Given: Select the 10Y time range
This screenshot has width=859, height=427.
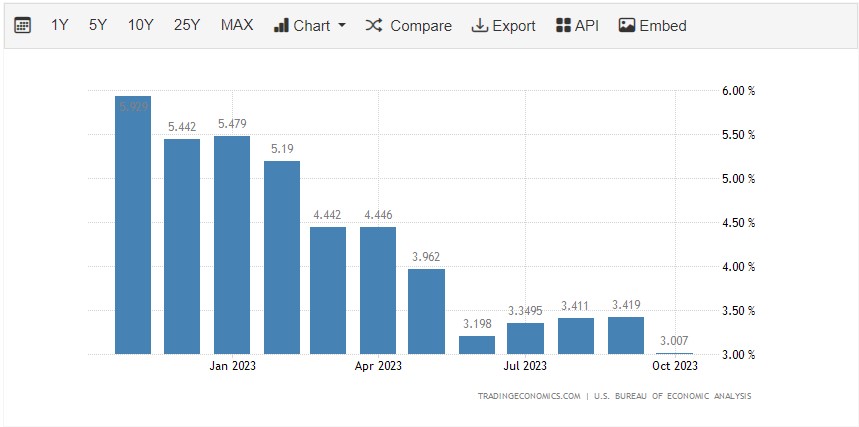Looking at the screenshot, I should (x=140, y=25).
